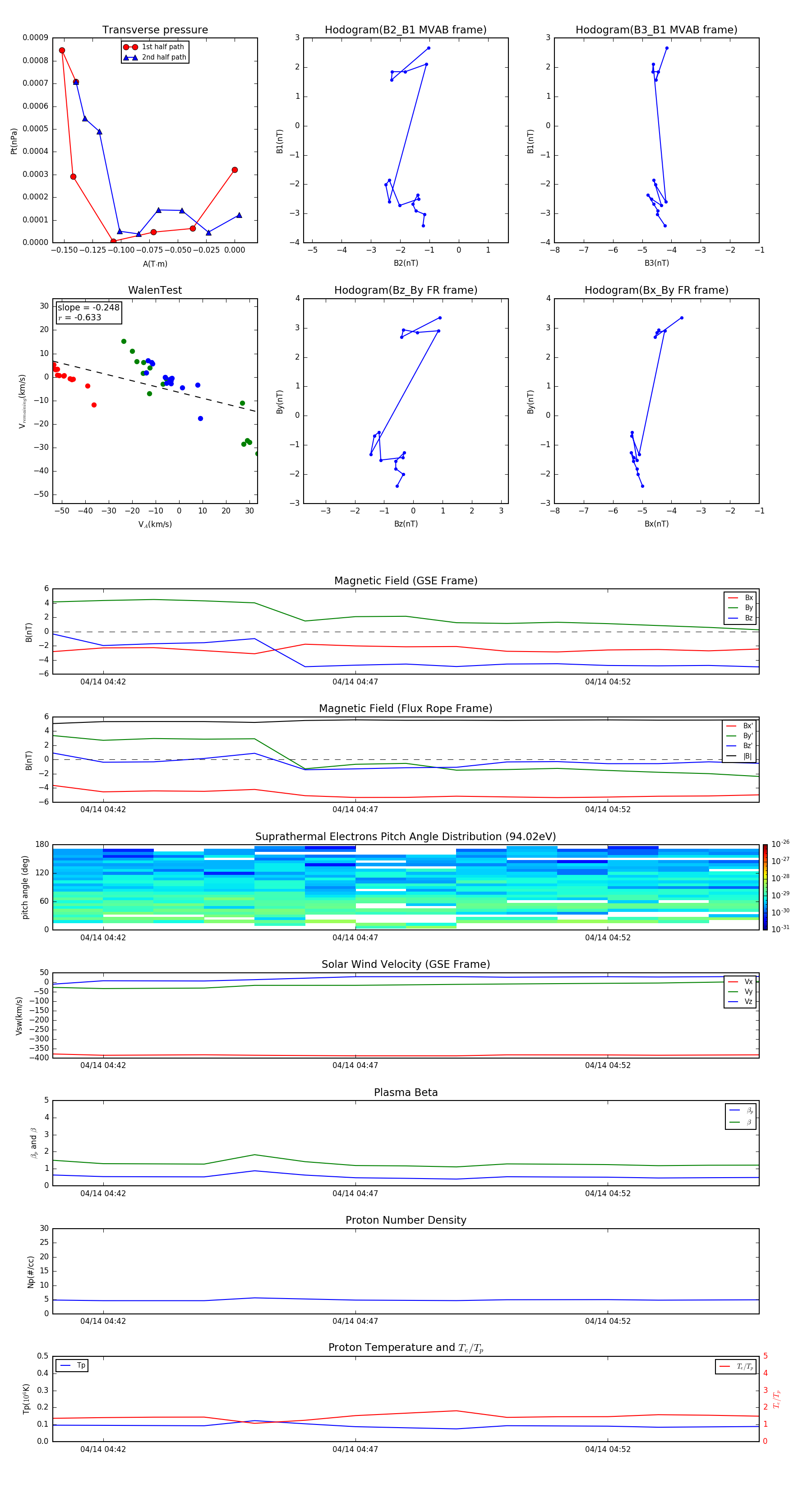
Task: Click the '10^-31' colorbar tick label
Action: tap(780, 929)
